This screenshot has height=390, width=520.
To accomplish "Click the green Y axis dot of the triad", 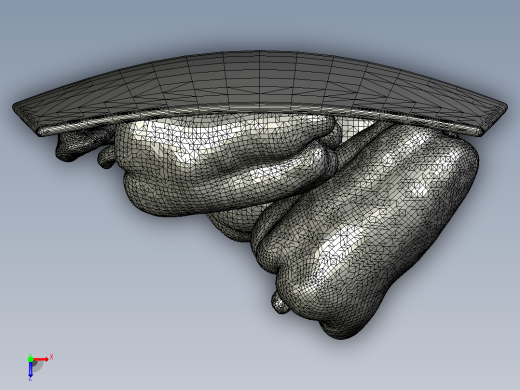I will click(30, 359).
